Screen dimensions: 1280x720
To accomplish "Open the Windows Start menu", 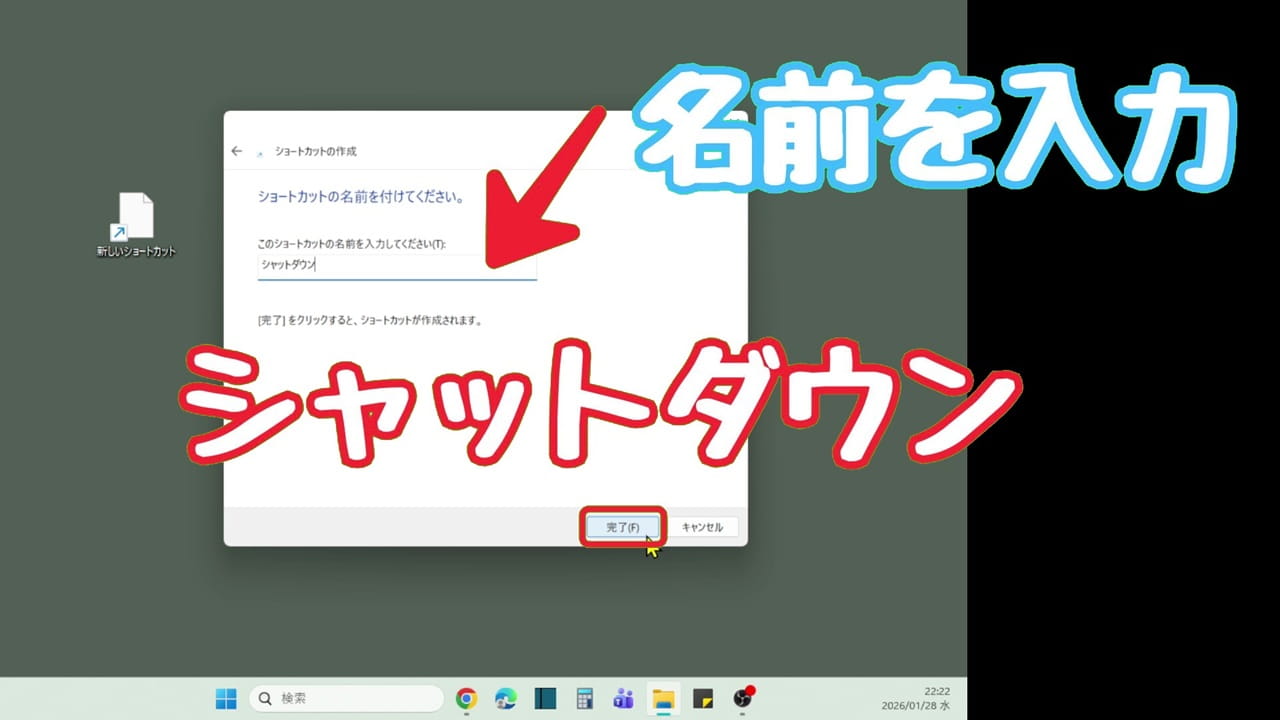I will tap(226, 699).
